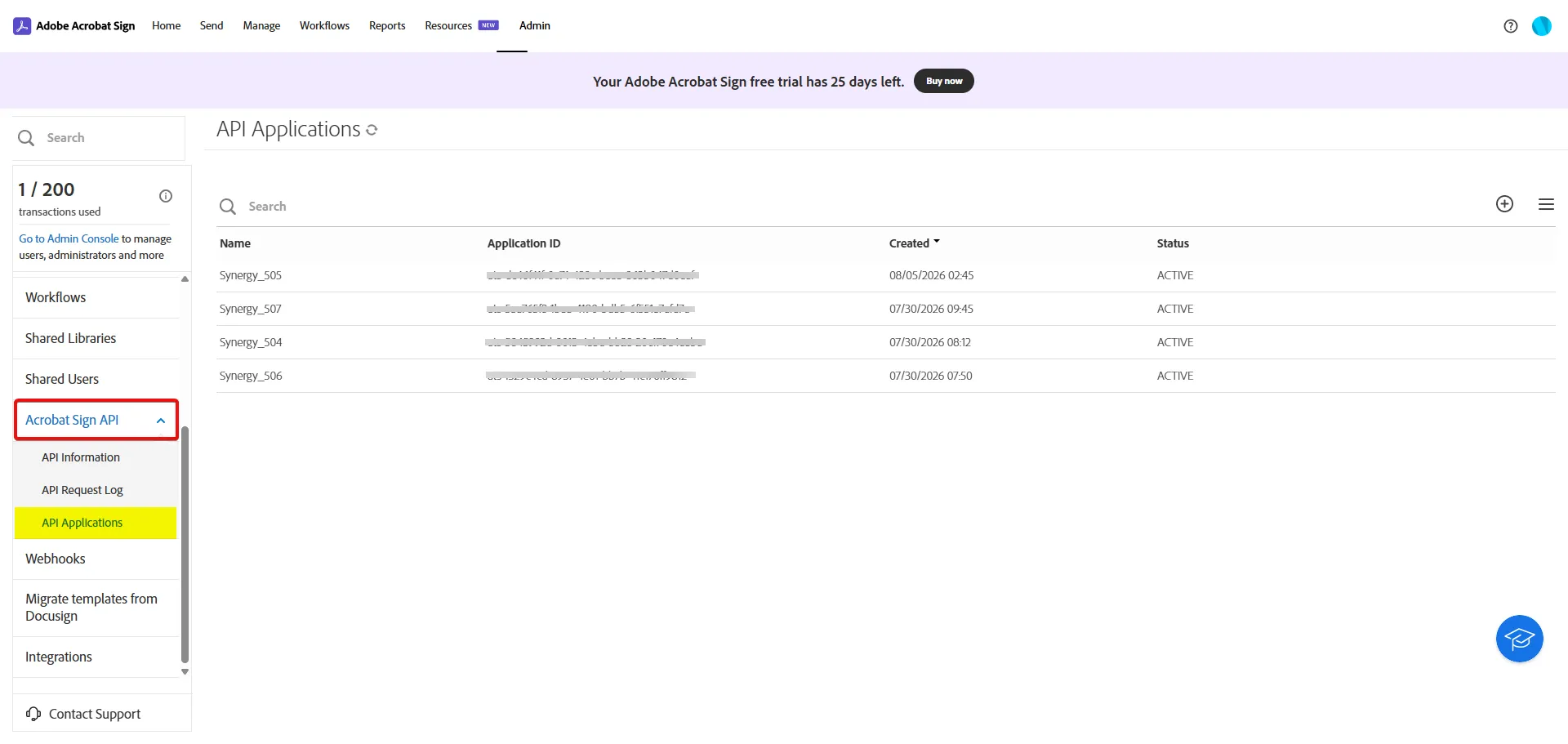The width and height of the screenshot is (1568, 744).
Task: Click ACTIVE status of Synergy_505
Action: tap(1175, 275)
